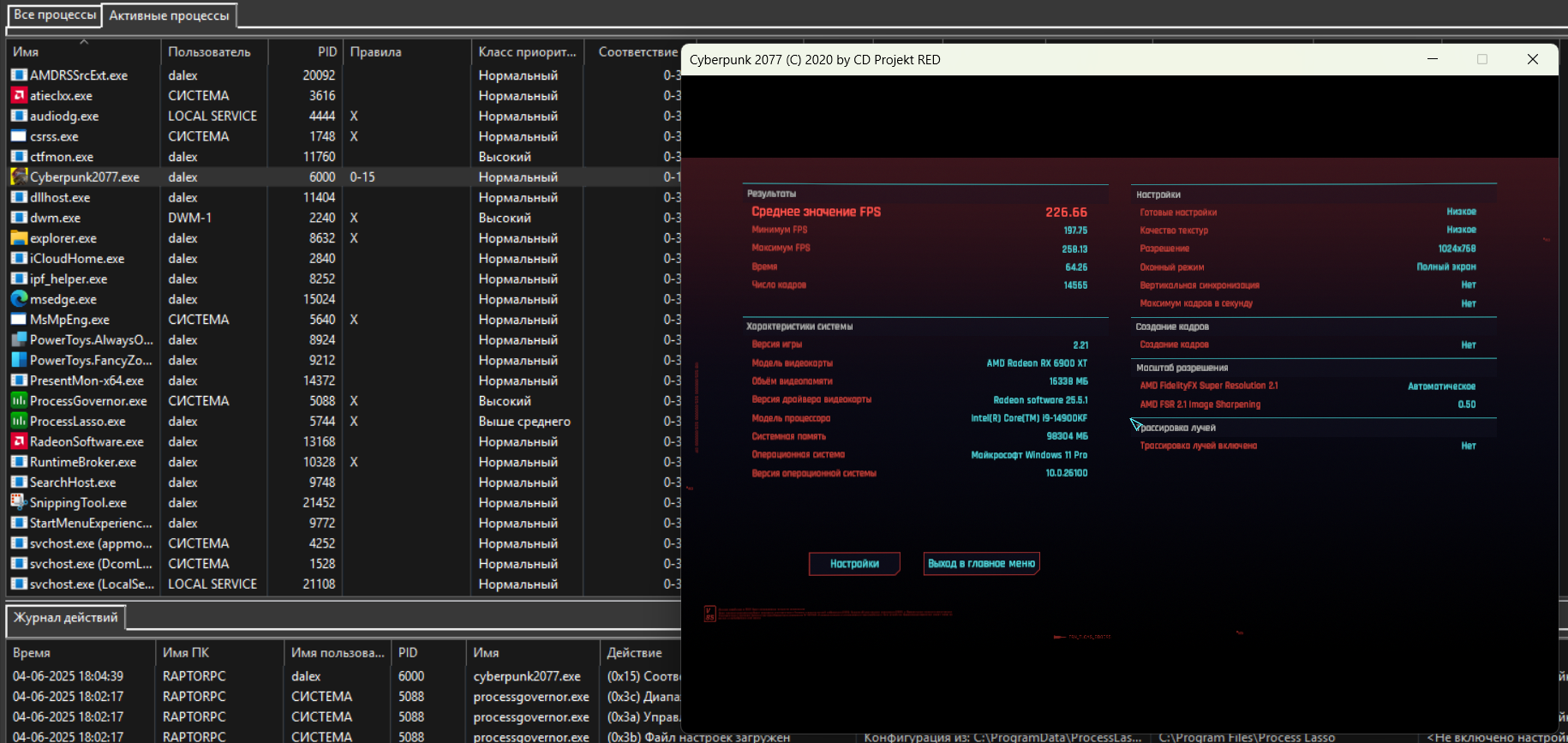The height and width of the screenshot is (743, 1568).
Task: Click 'cyberpunk2077.exe' in the action log
Action: click(x=527, y=676)
